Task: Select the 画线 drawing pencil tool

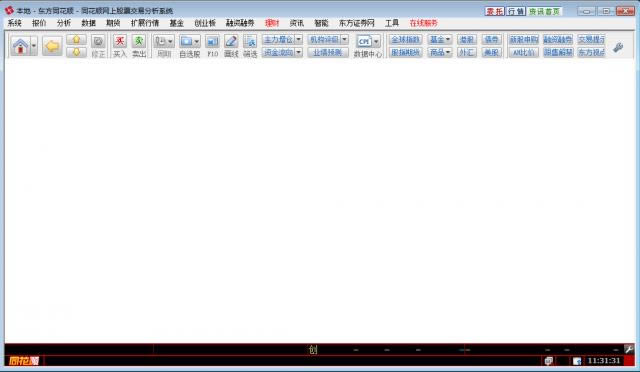Action: [x=231, y=41]
